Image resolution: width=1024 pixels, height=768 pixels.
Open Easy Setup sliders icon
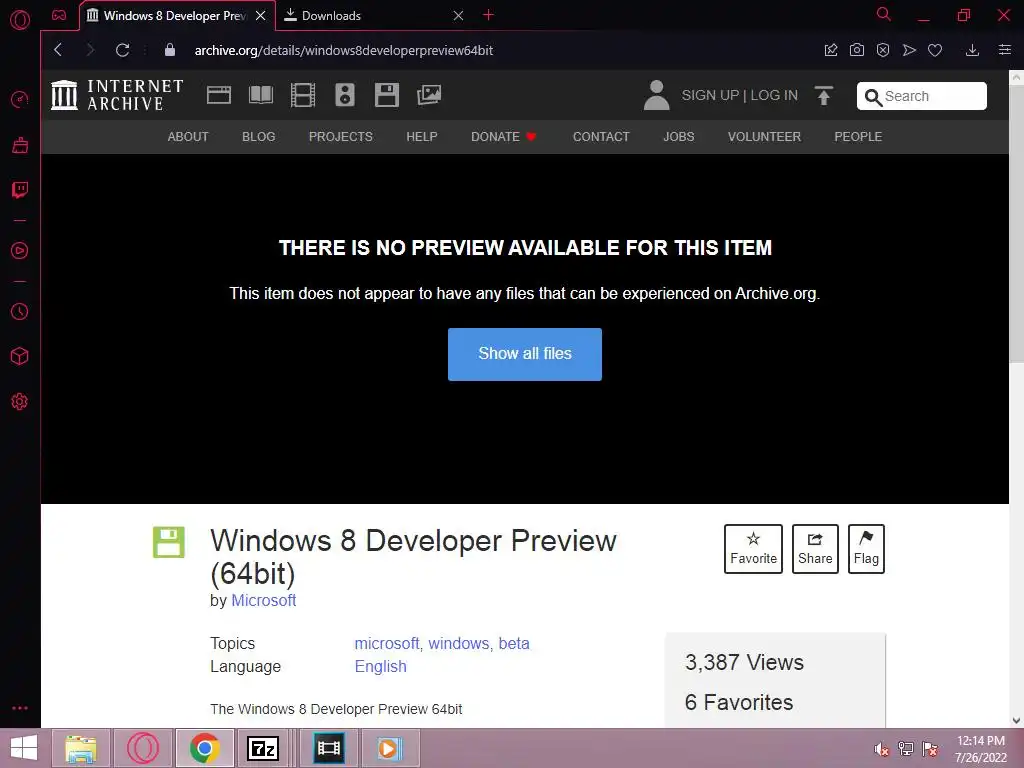1005,50
